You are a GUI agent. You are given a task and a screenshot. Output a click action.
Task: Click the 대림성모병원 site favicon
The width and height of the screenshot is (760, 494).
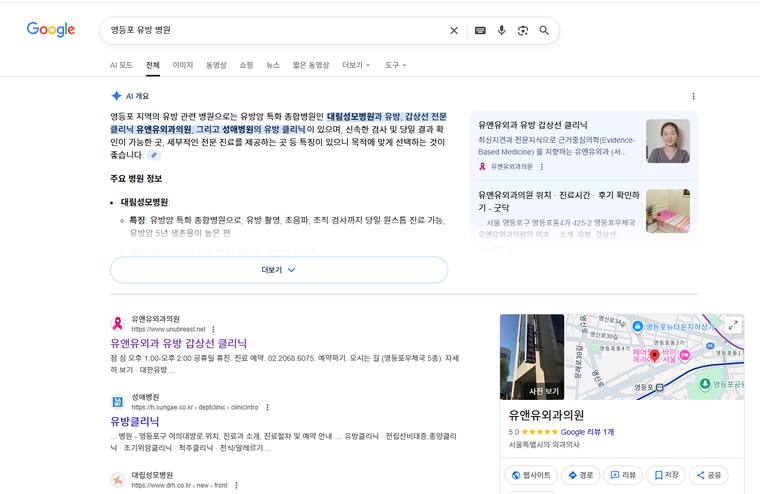point(117,479)
